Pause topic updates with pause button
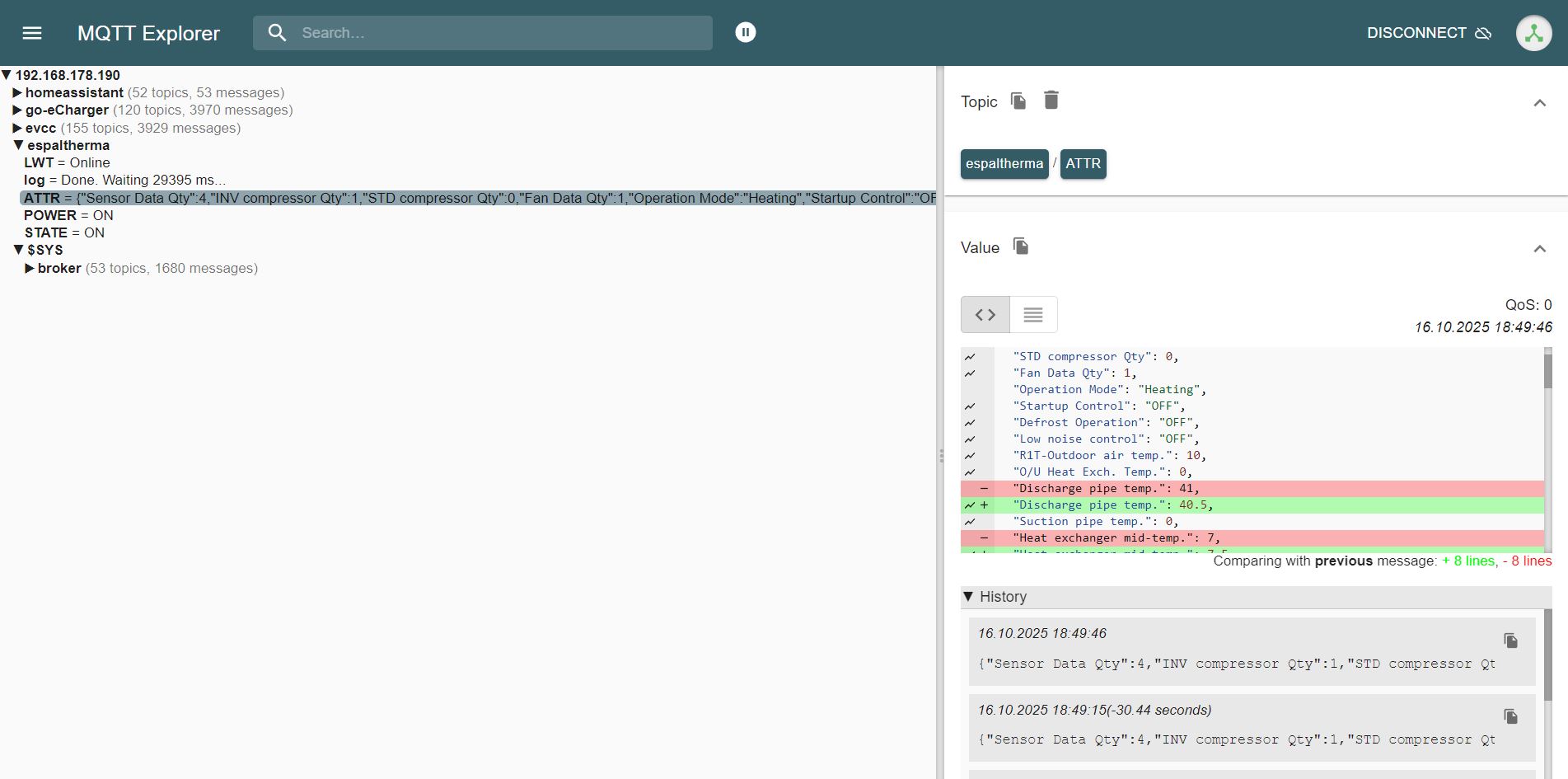Viewport: 1568px width, 779px height. click(745, 32)
